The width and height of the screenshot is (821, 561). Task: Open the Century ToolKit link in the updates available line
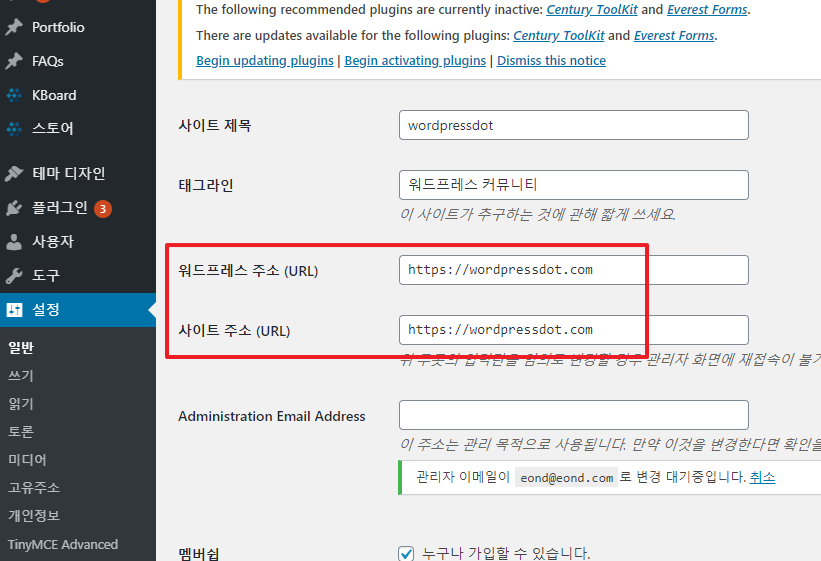(559, 35)
